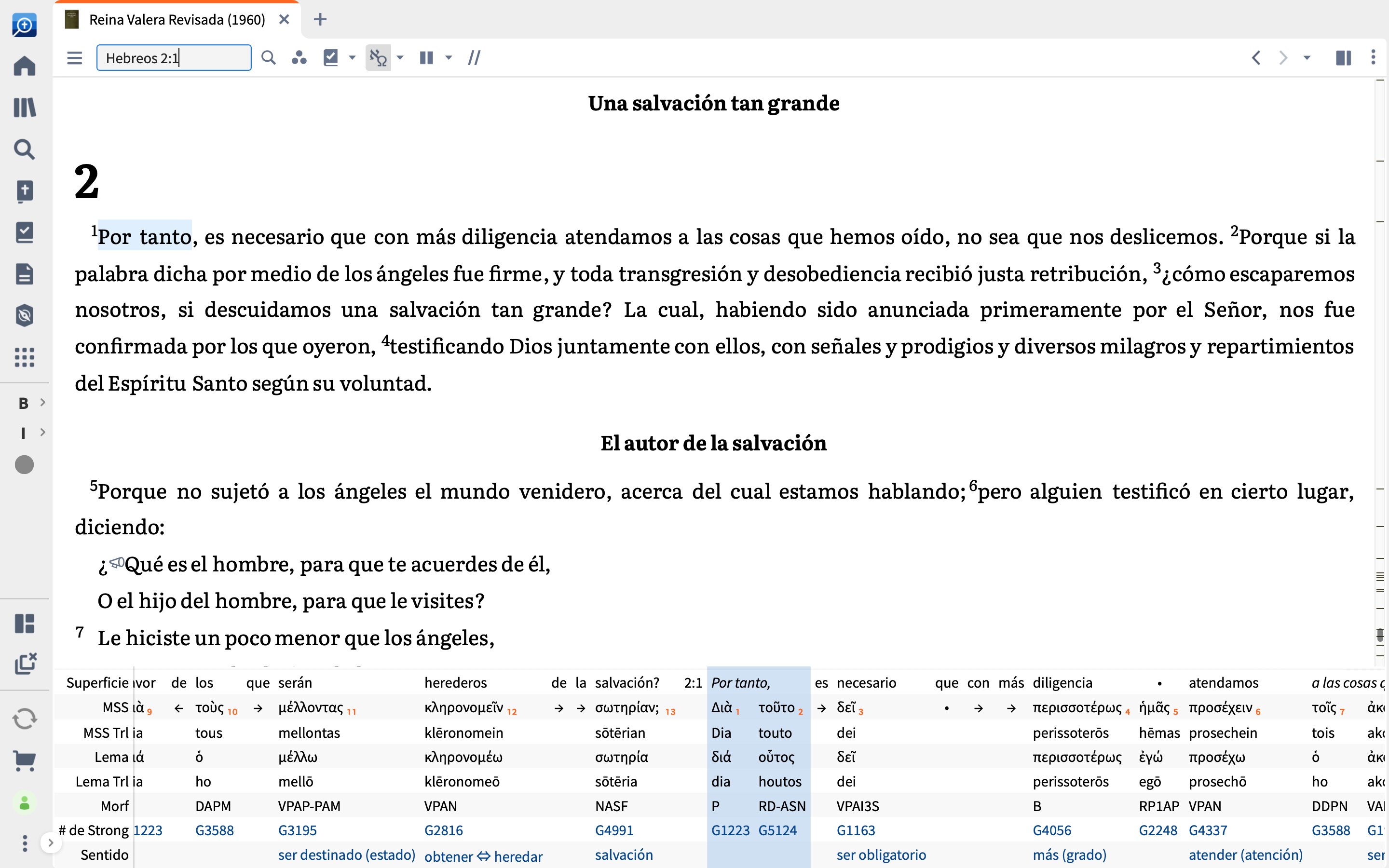The width and height of the screenshot is (1389, 868).
Task: Click the parallel resources slashes icon
Action: point(474,58)
